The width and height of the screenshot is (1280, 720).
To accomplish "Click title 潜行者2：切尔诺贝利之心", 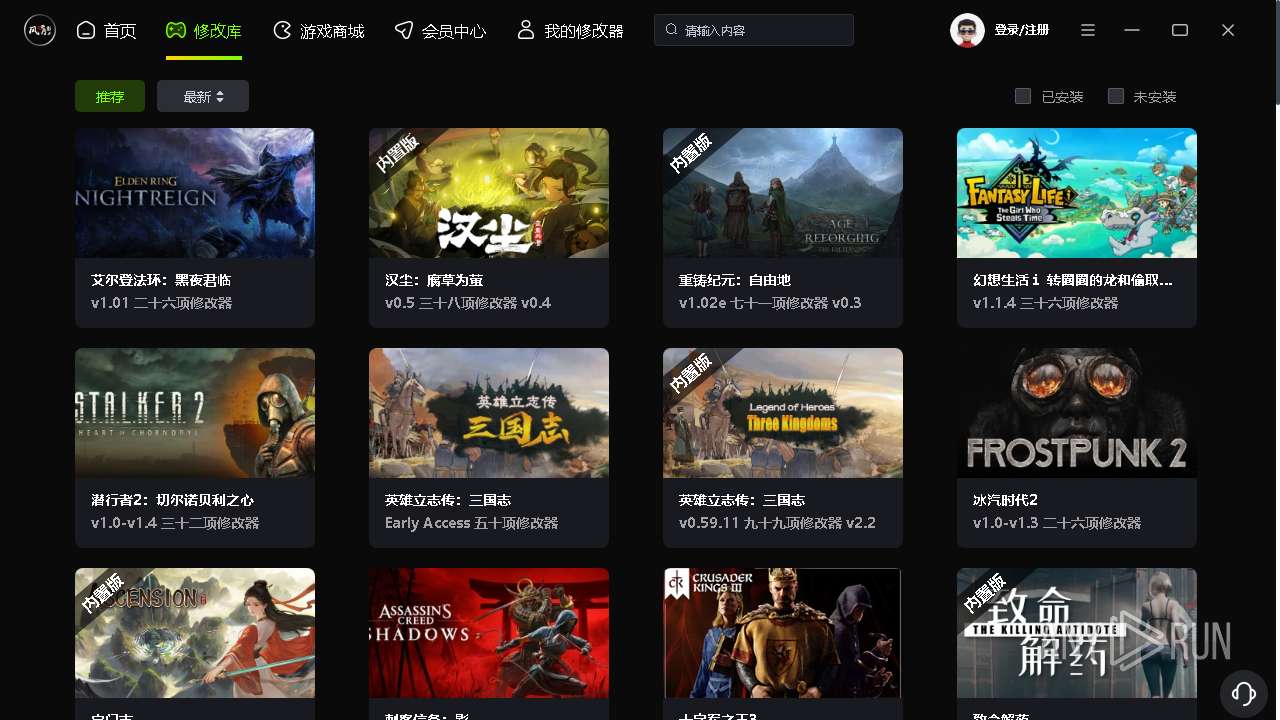I will pyautogui.click(x=172, y=500).
